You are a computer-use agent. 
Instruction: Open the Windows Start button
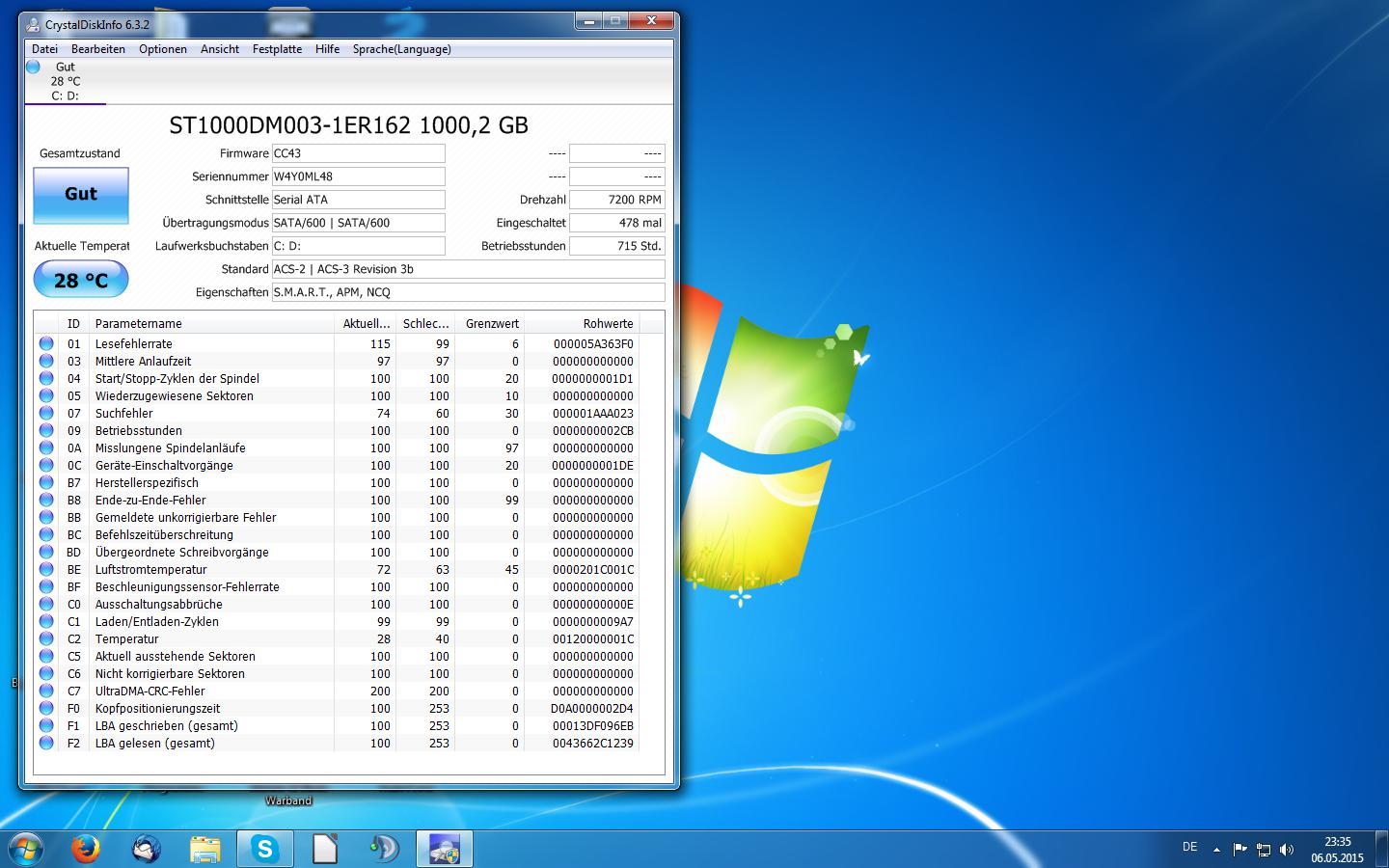[x=25, y=849]
